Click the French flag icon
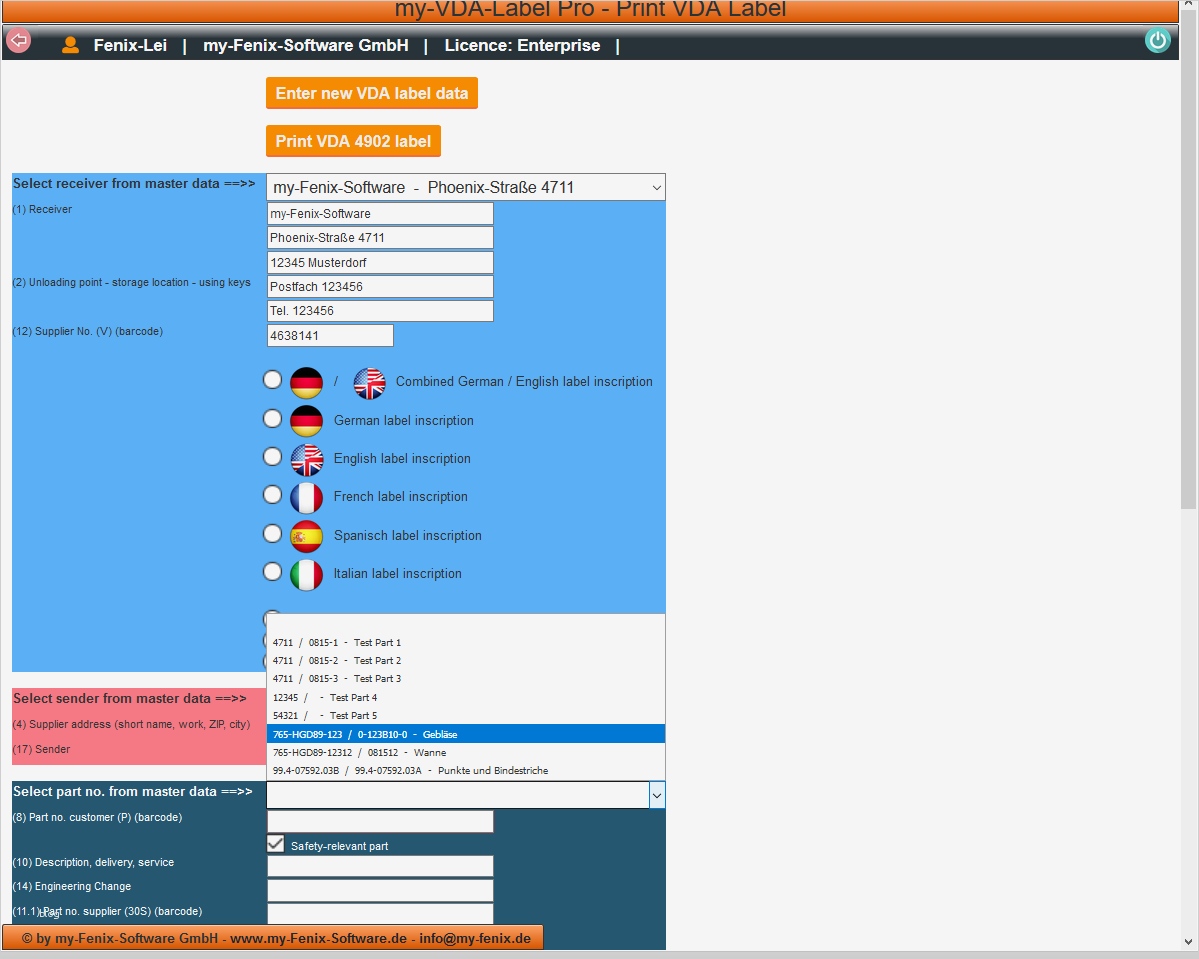 [x=307, y=497]
